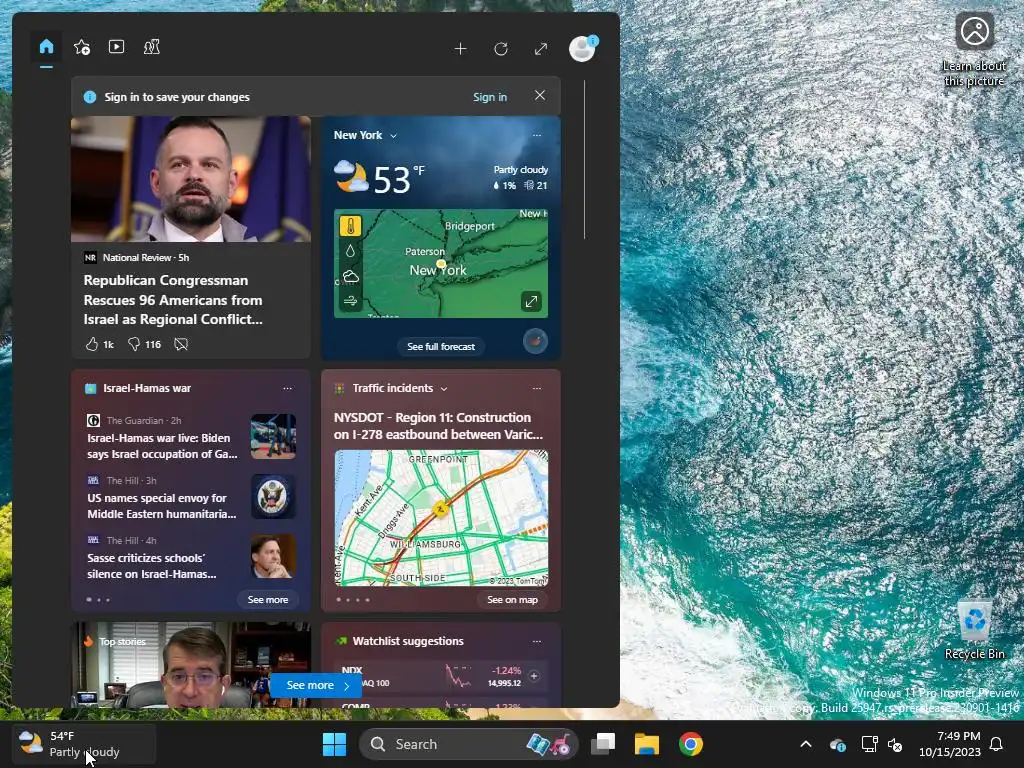
Task: Open Watchlist suggestions widget options
Action: click(537, 641)
